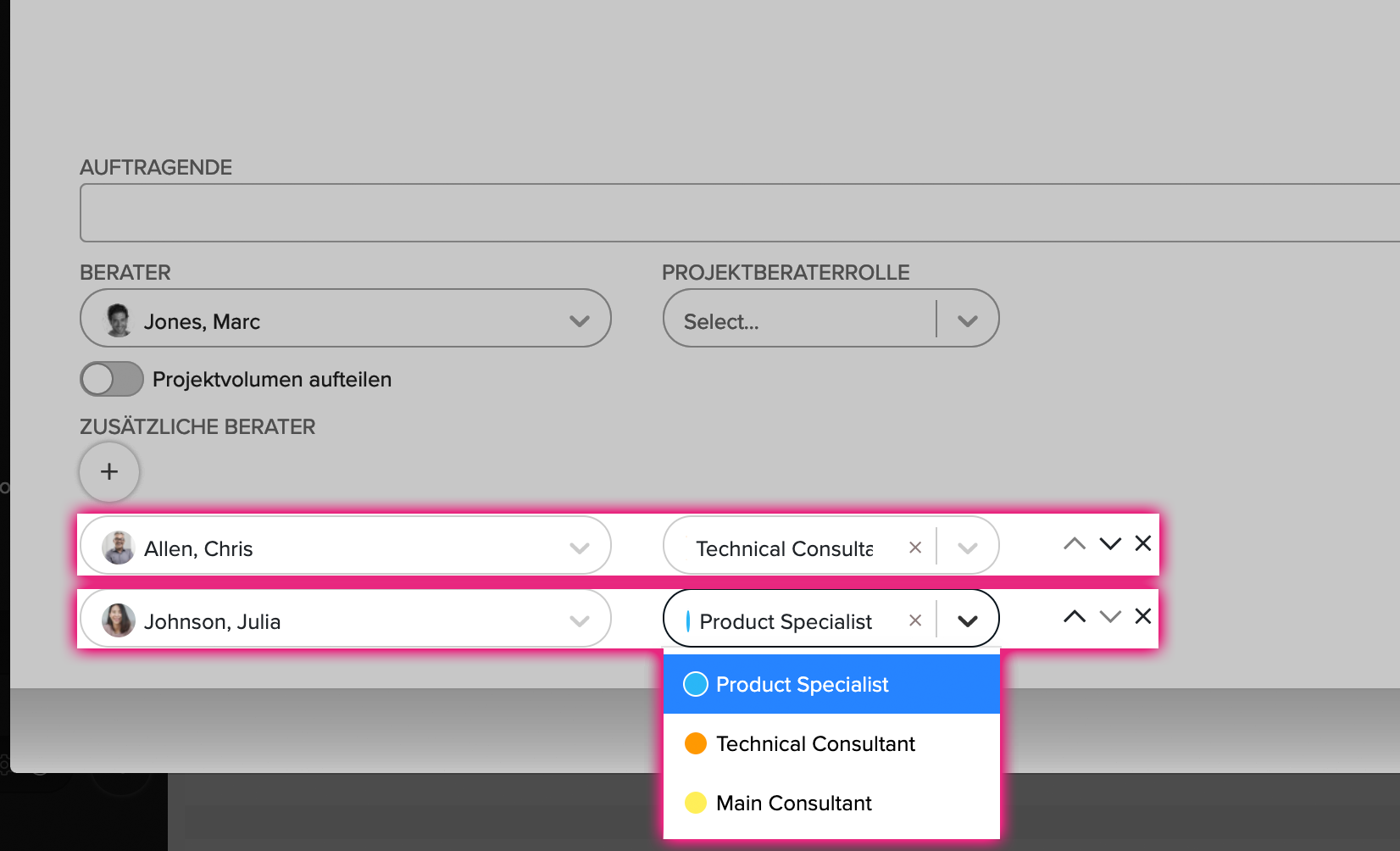
Task: Remove the Johnson, Julia consultant row
Action: pos(1143,616)
